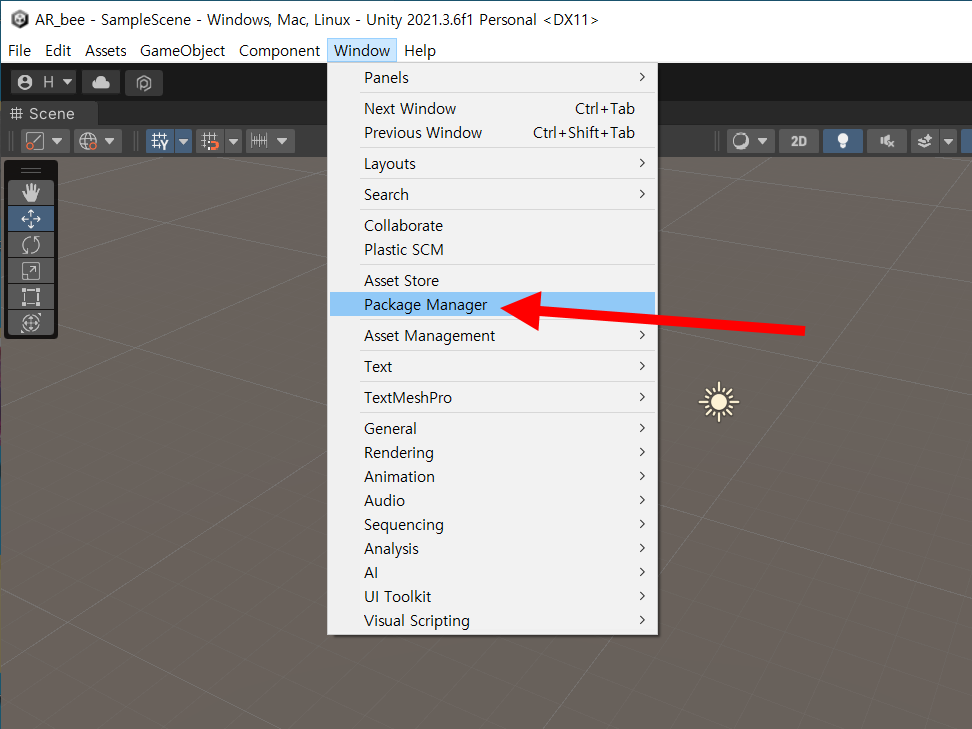The image size is (972, 729).
Task: Click the Plastic SCM version control icon
Action: tap(144, 82)
